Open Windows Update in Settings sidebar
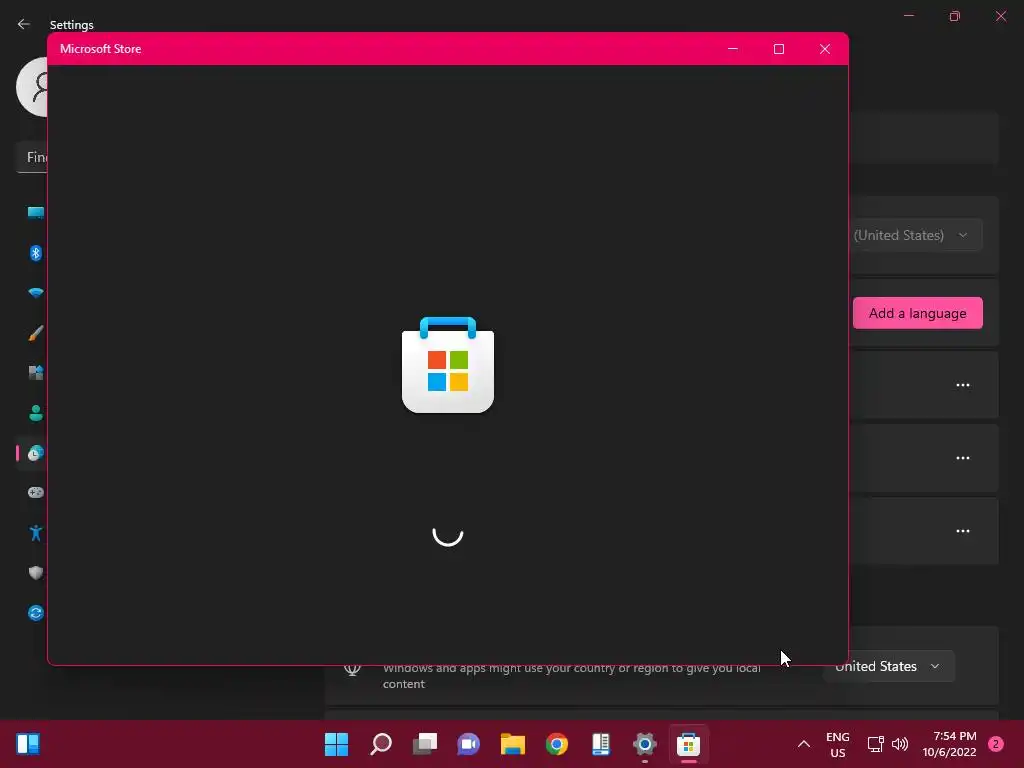 (36, 613)
